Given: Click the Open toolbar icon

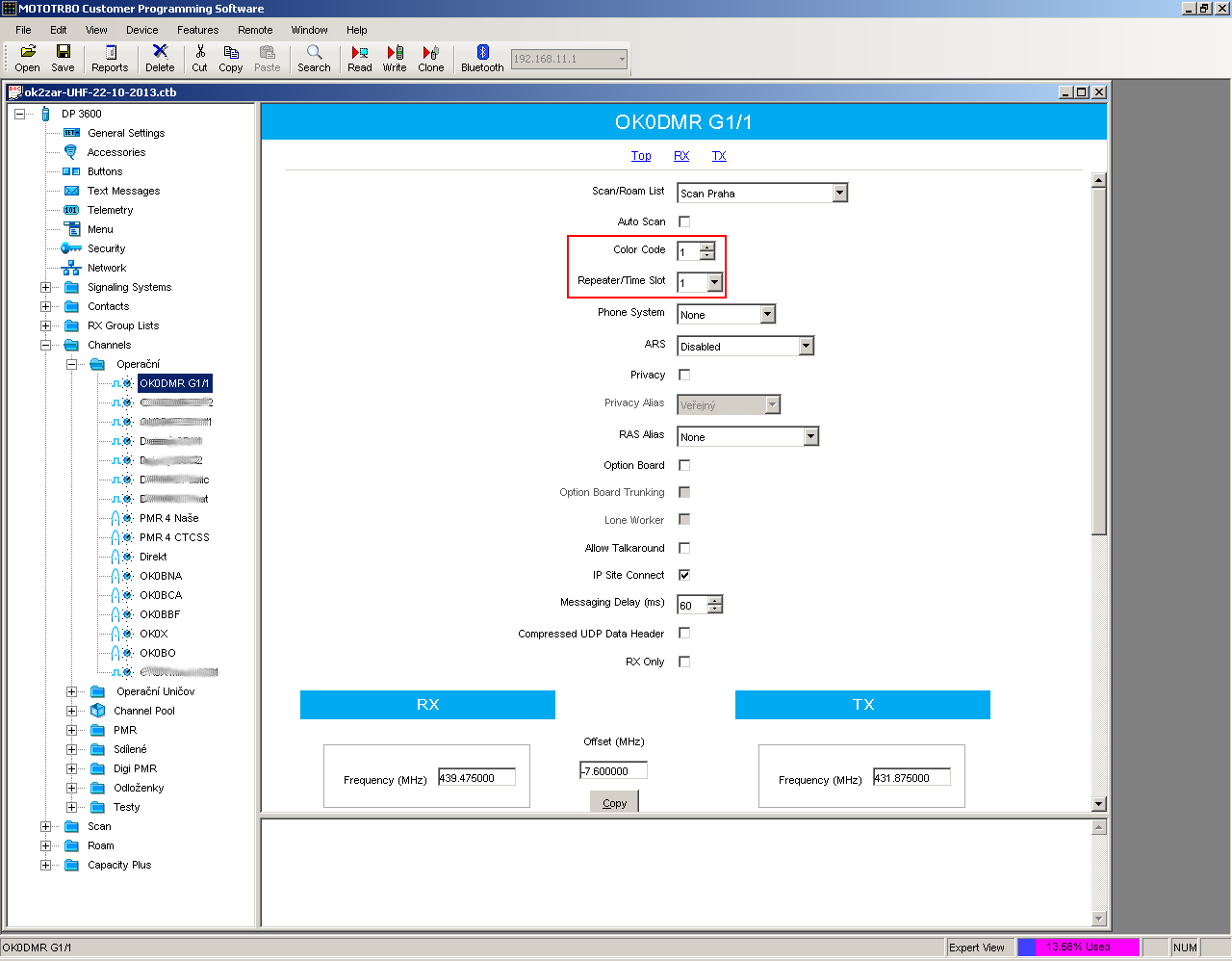Looking at the screenshot, I should tap(27, 58).
